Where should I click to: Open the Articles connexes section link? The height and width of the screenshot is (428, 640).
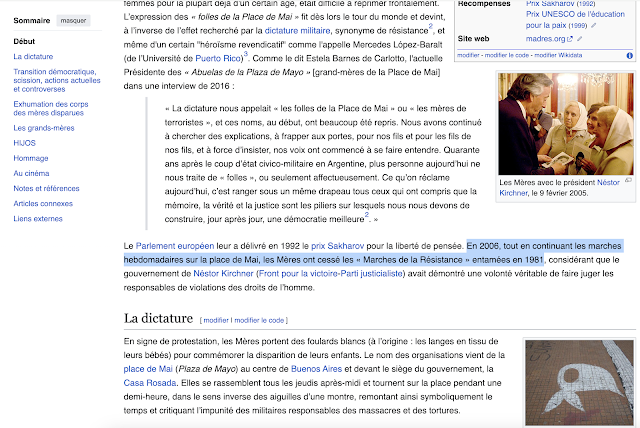pos(43,203)
